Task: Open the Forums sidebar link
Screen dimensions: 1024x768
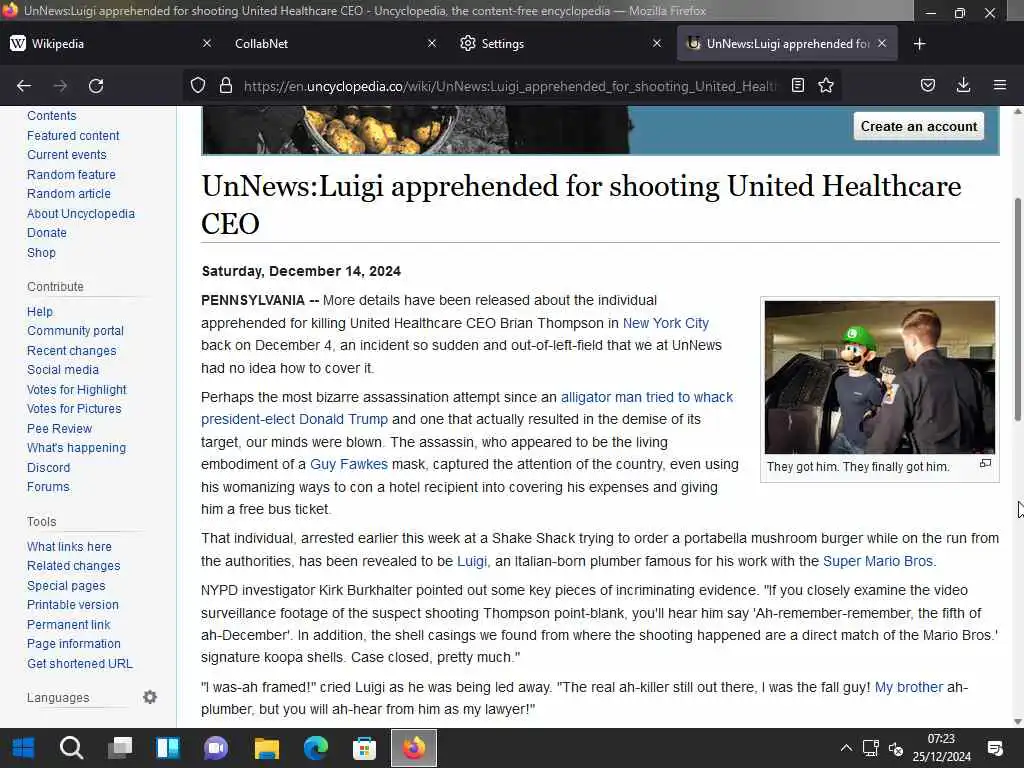Action: (x=48, y=487)
